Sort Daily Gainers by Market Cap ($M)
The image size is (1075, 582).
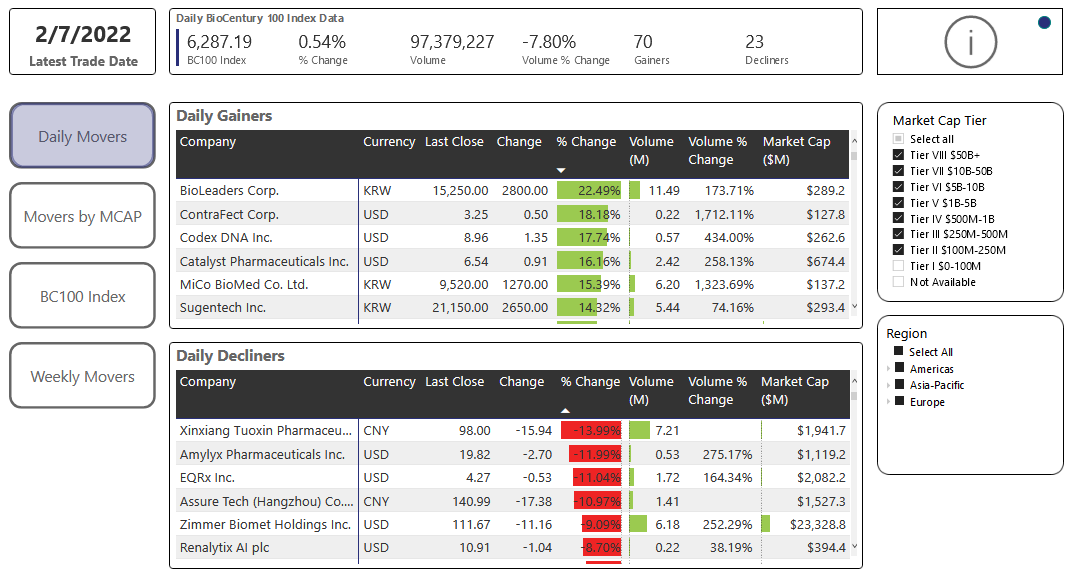click(796, 150)
